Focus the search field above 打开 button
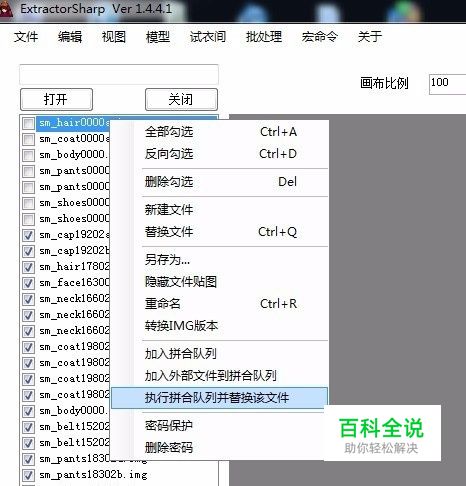Image resolution: width=466 pixels, height=486 pixels. click(x=119, y=74)
